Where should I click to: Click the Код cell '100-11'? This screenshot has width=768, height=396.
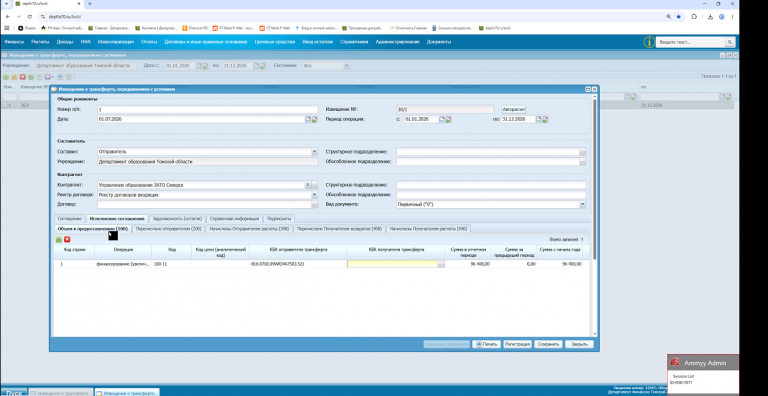click(171, 264)
